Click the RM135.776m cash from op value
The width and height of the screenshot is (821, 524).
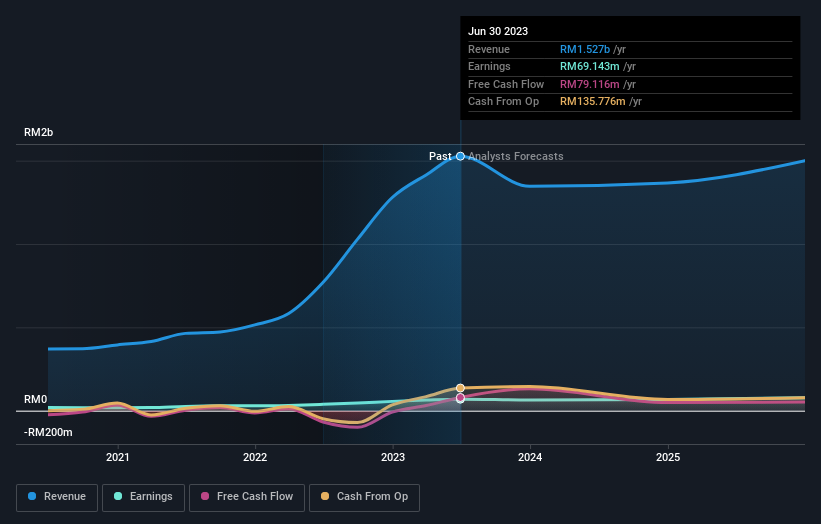click(593, 102)
